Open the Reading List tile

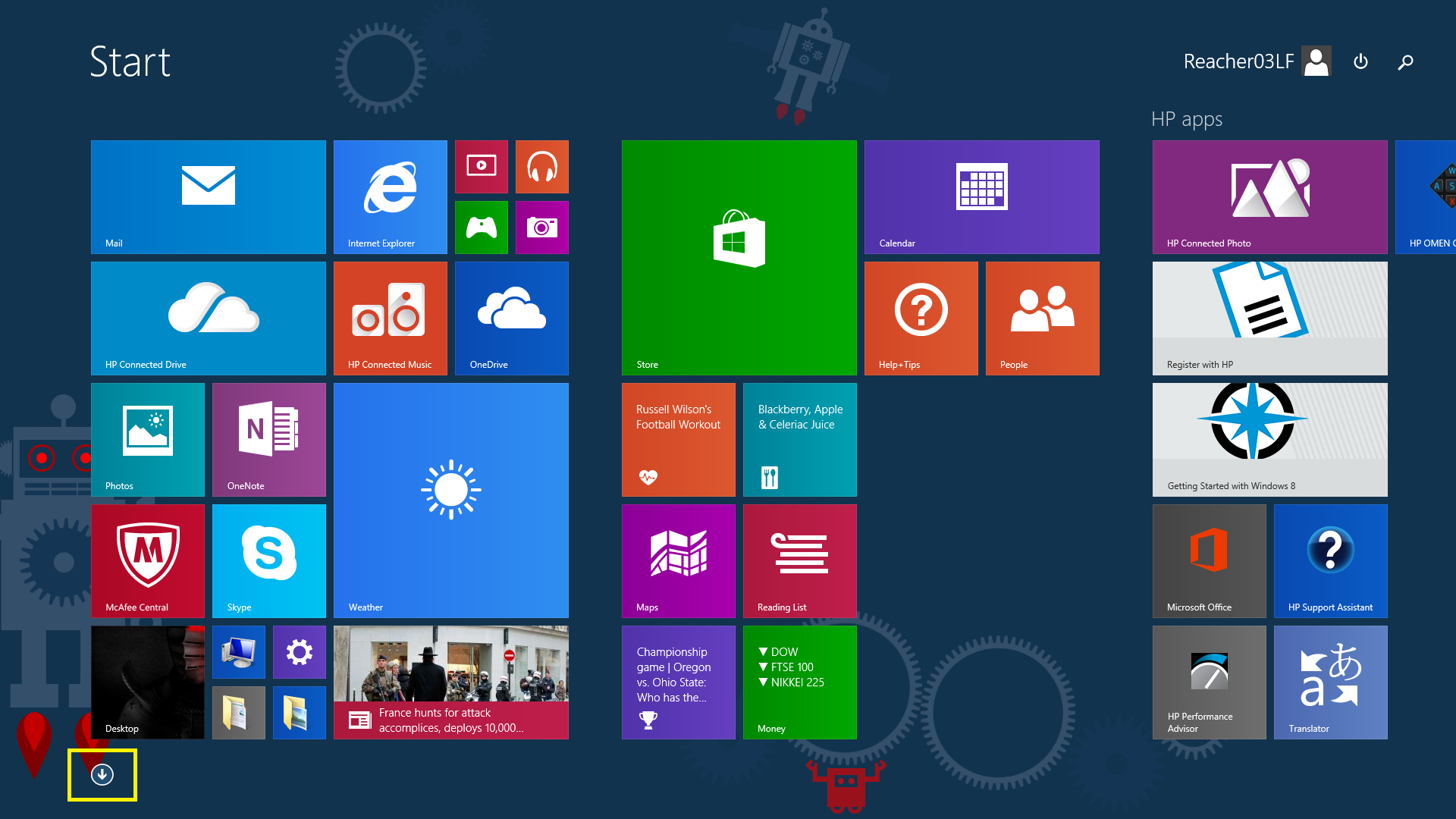[800, 561]
